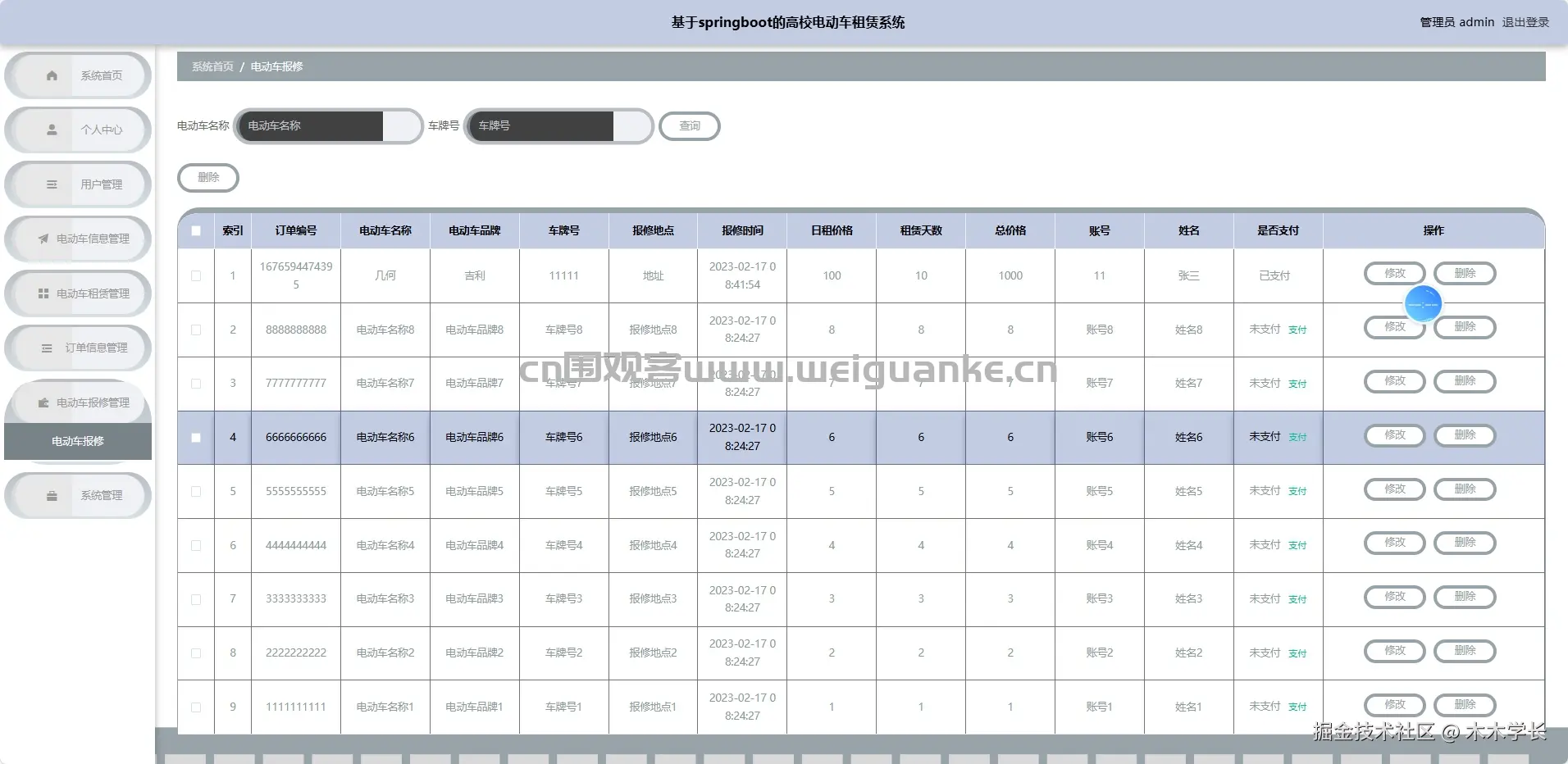
Task: Click the 支付 link in the 姓名5 row
Action: point(1297,492)
